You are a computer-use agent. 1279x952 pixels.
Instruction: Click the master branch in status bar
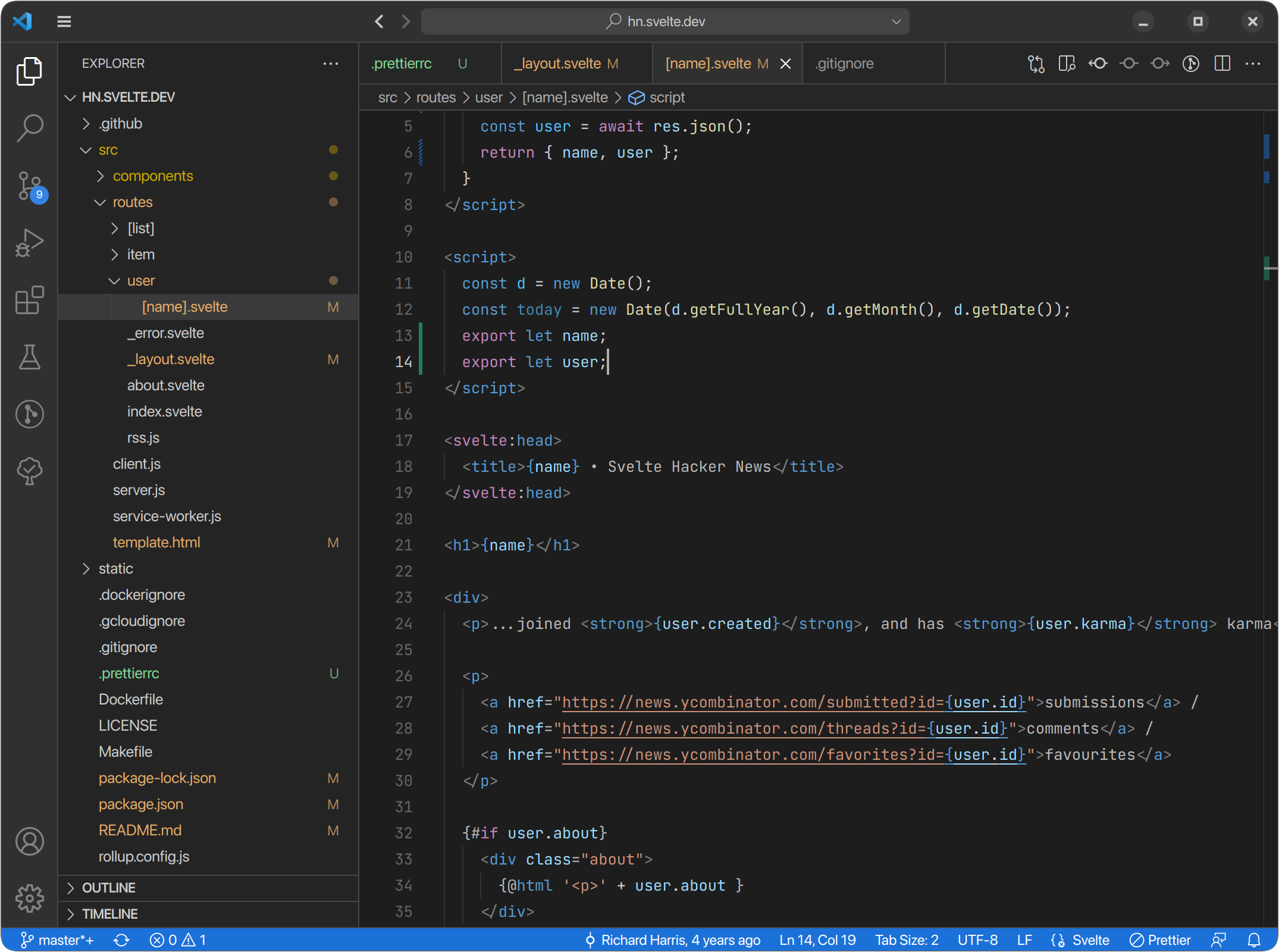[58, 940]
